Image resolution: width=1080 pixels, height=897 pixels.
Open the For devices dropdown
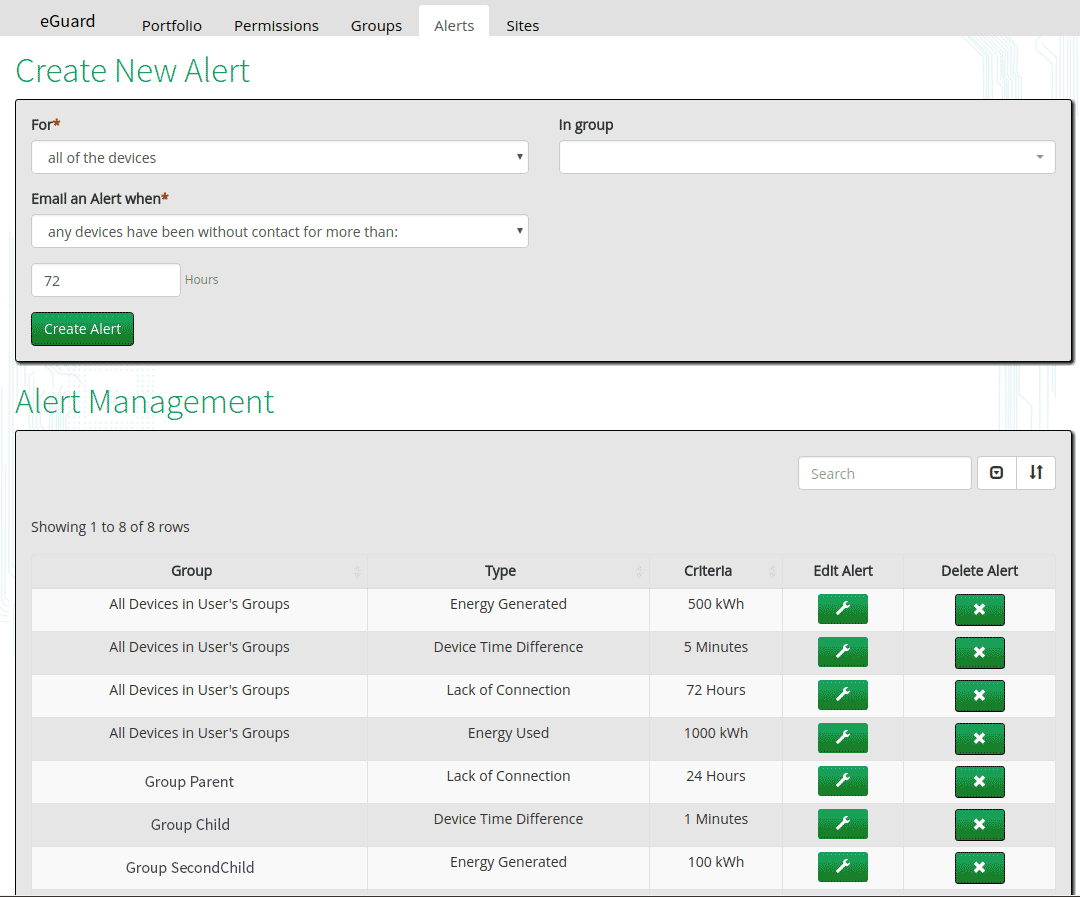click(280, 157)
